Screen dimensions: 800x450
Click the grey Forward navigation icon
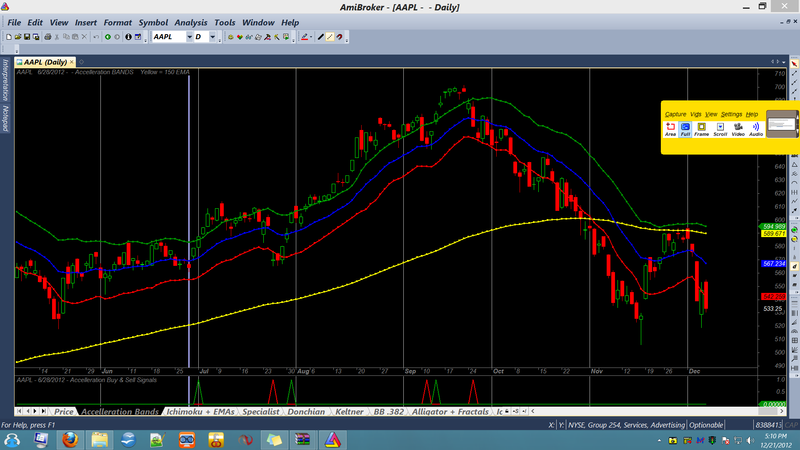point(117,37)
